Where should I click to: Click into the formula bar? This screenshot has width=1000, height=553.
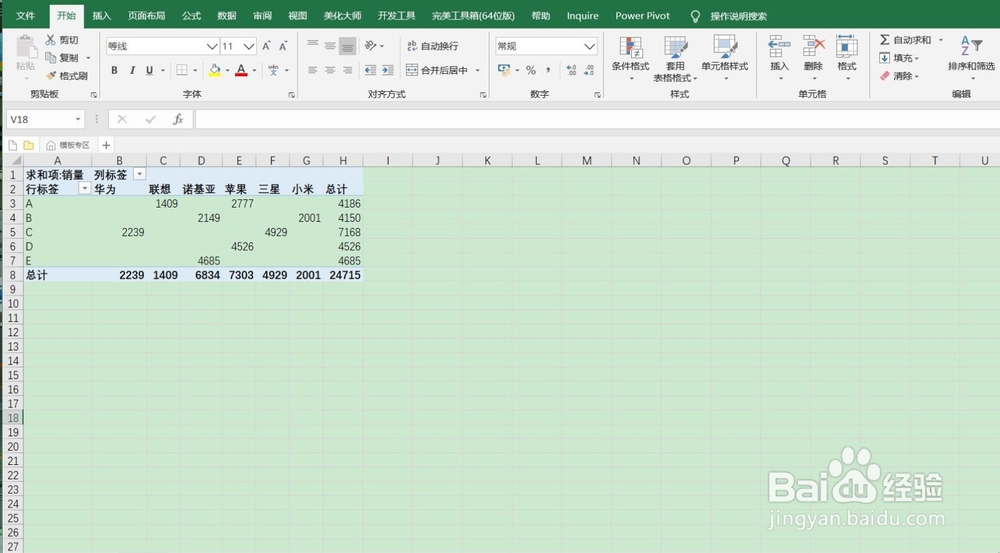coord(597,119)
